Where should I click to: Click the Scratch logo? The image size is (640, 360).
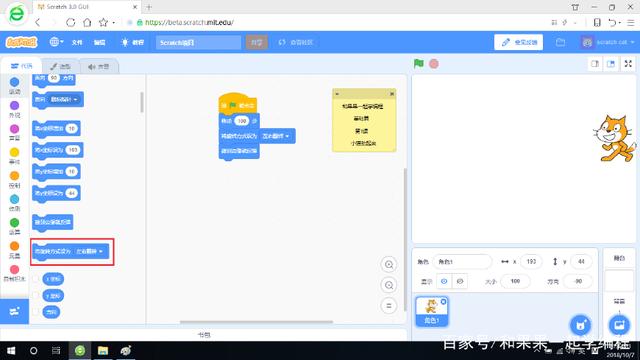click(21, 42)
